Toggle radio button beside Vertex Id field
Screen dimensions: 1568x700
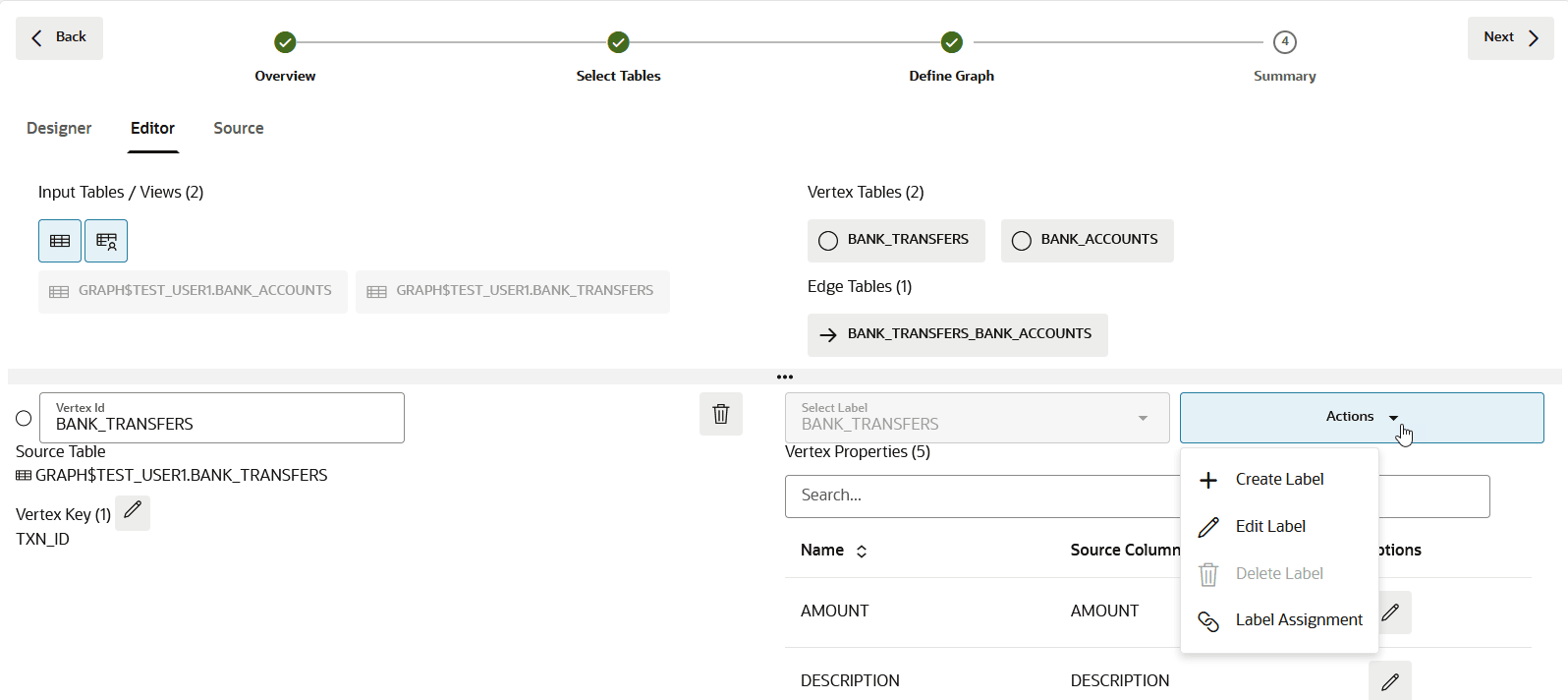(x=24, y=419)
